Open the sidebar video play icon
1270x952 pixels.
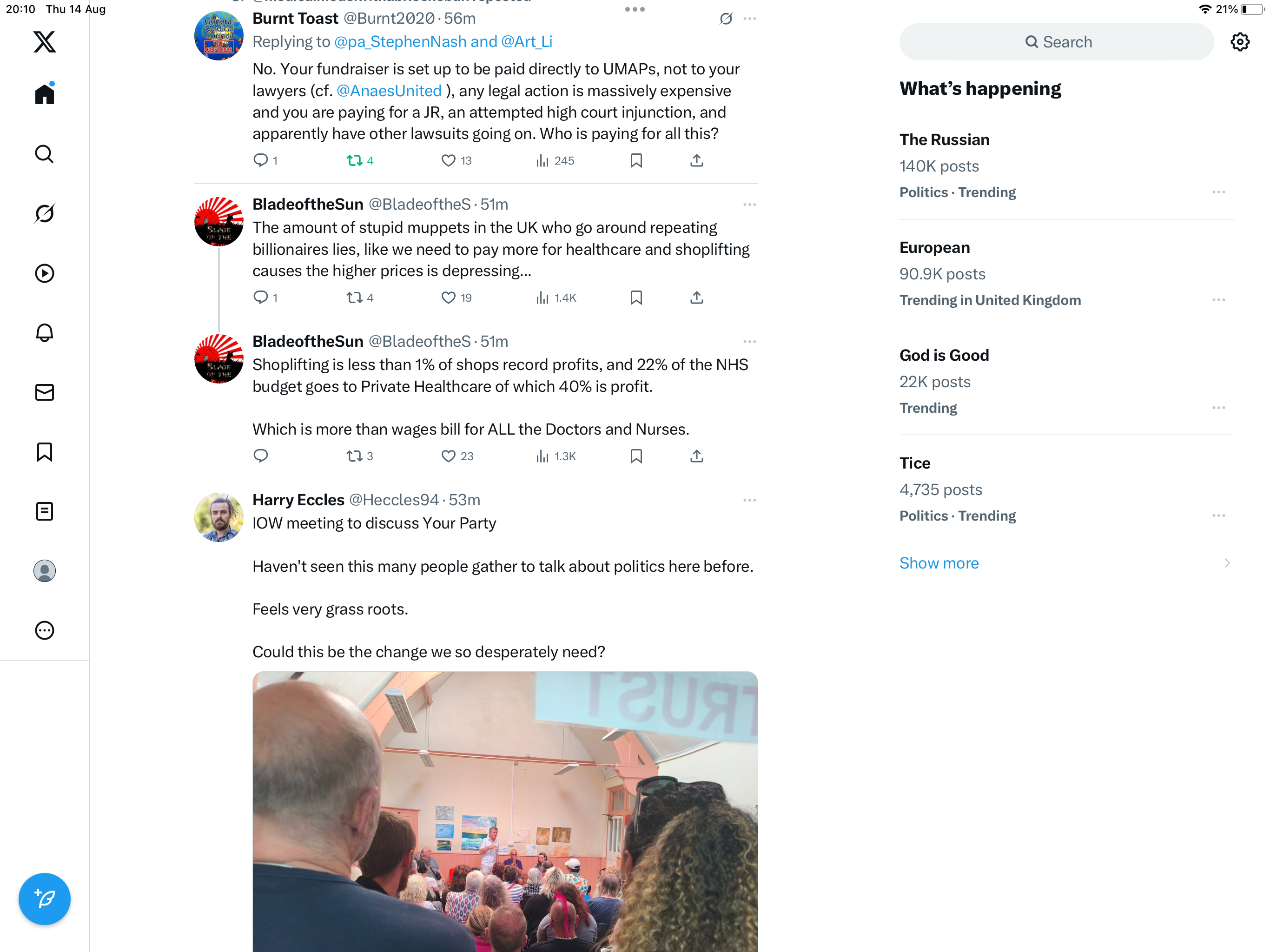tap(44, 273)
